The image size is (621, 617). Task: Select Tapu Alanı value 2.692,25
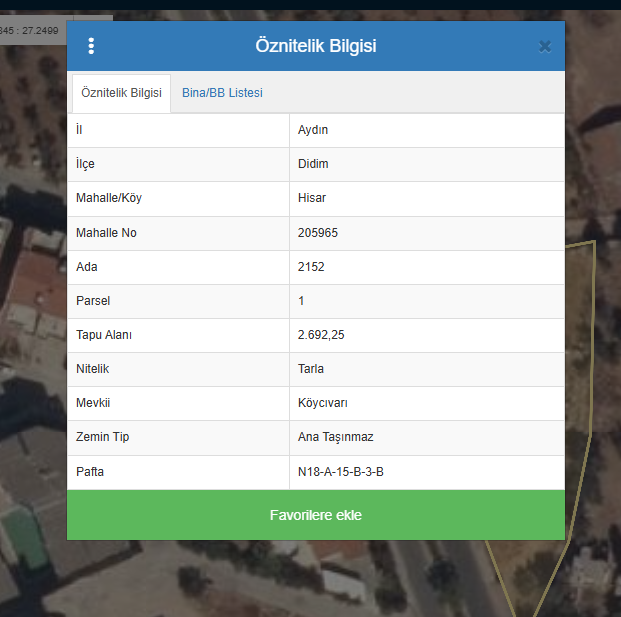pyautogui.click(x=321, y=335)
